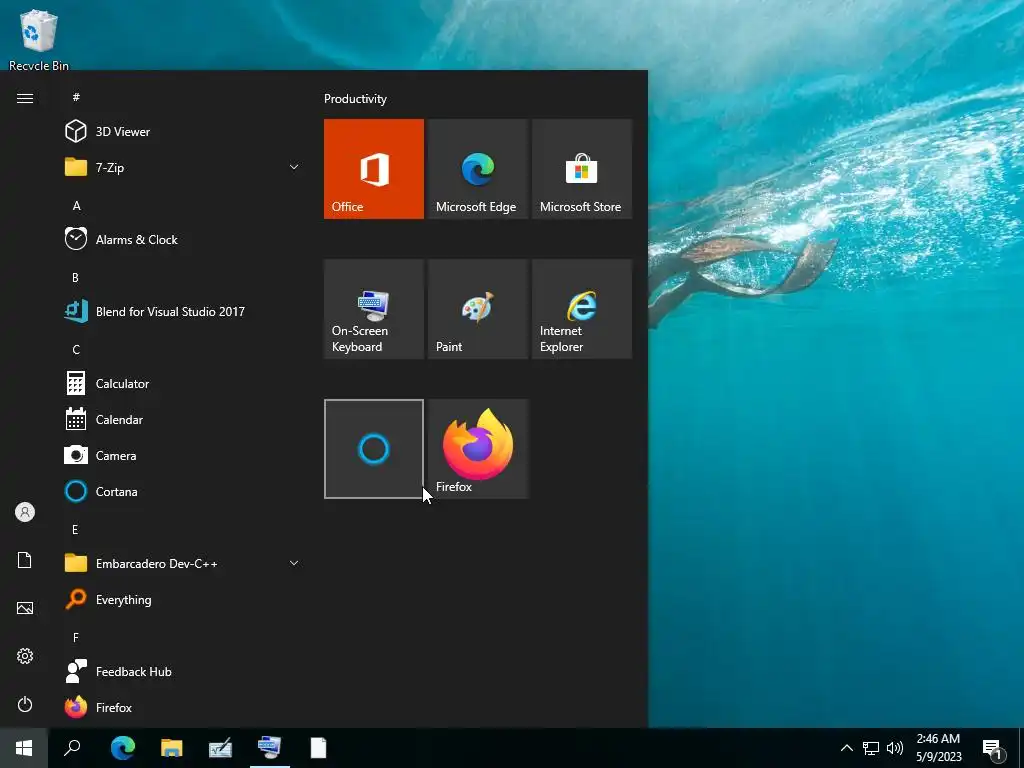Click the Windows Start button
Screen dimensions: 1024x768
click(24, 748)
